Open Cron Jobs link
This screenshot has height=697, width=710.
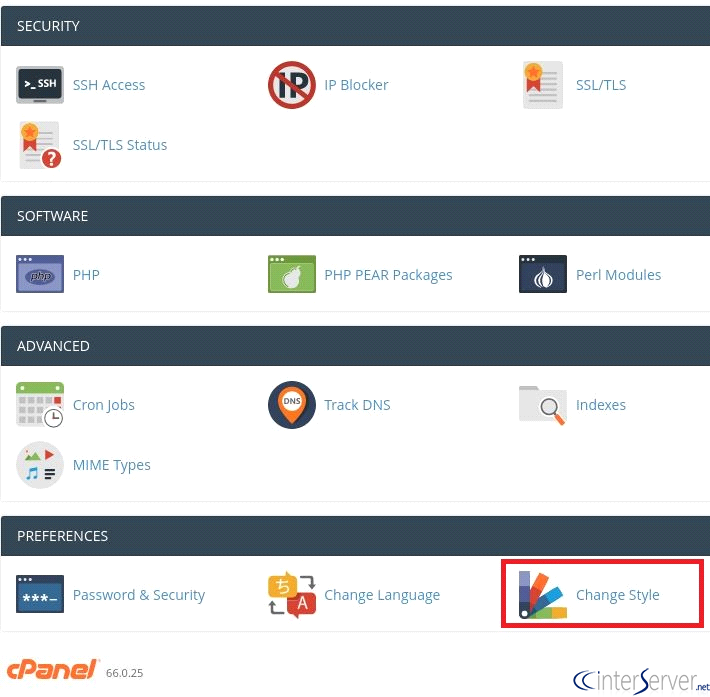tap(104, 405)
